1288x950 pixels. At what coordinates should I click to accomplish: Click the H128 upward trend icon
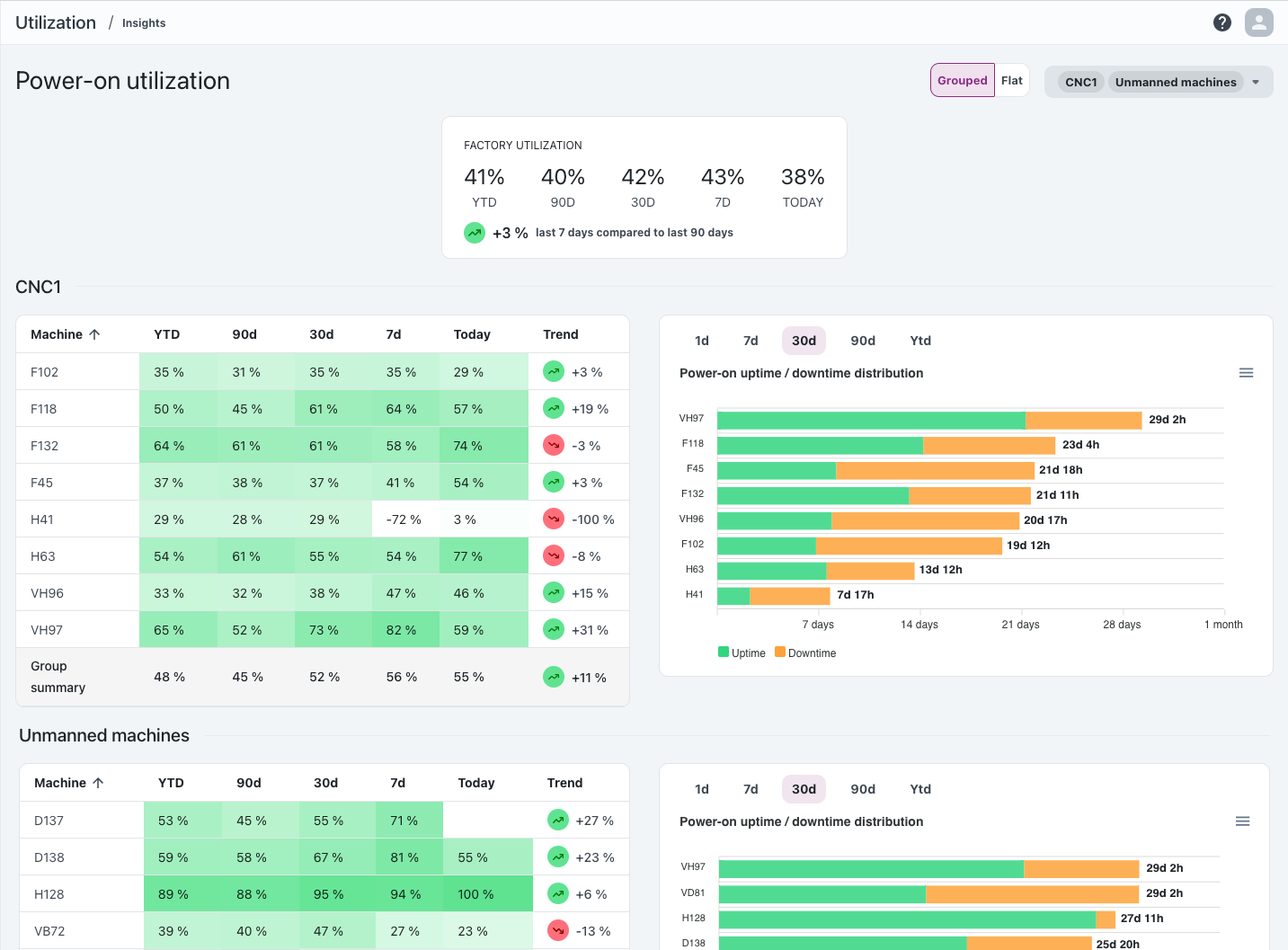(x=558, y=893)
